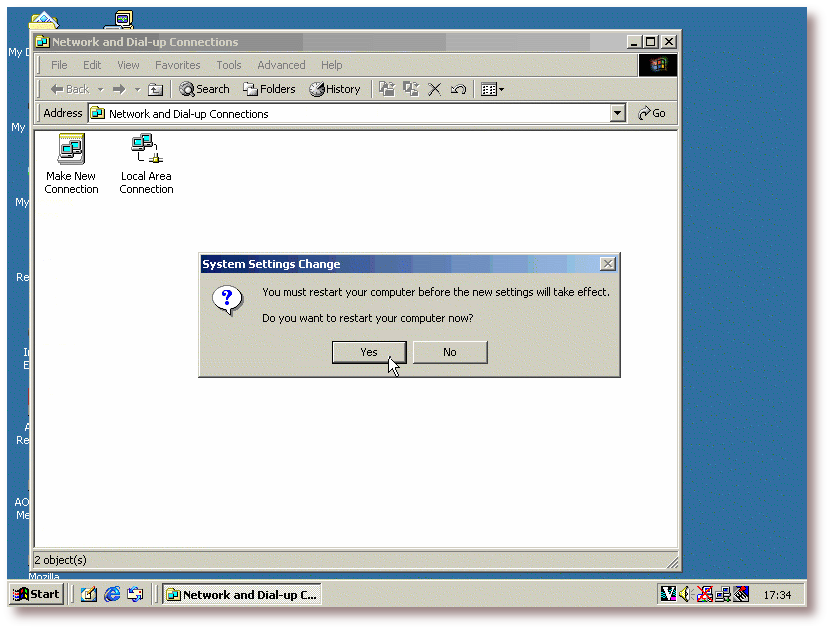Click the Undo toolbar icon

click(458, 89)
